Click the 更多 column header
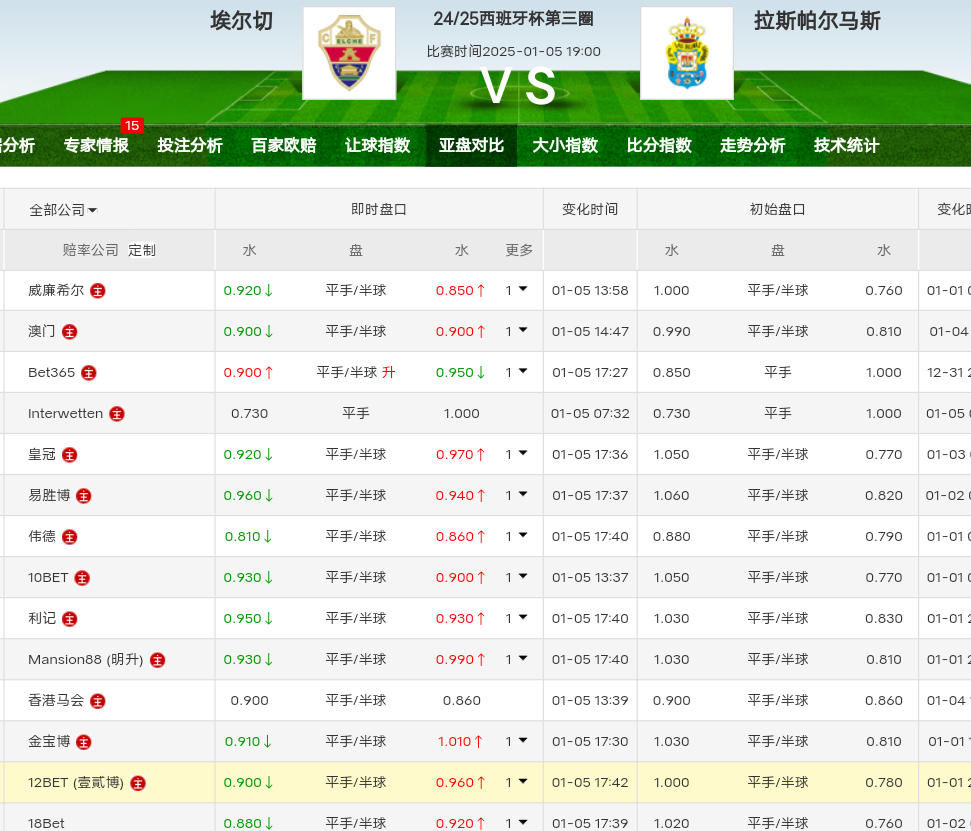The height and width of the screenshot is (831, 971). pos(519,250)
